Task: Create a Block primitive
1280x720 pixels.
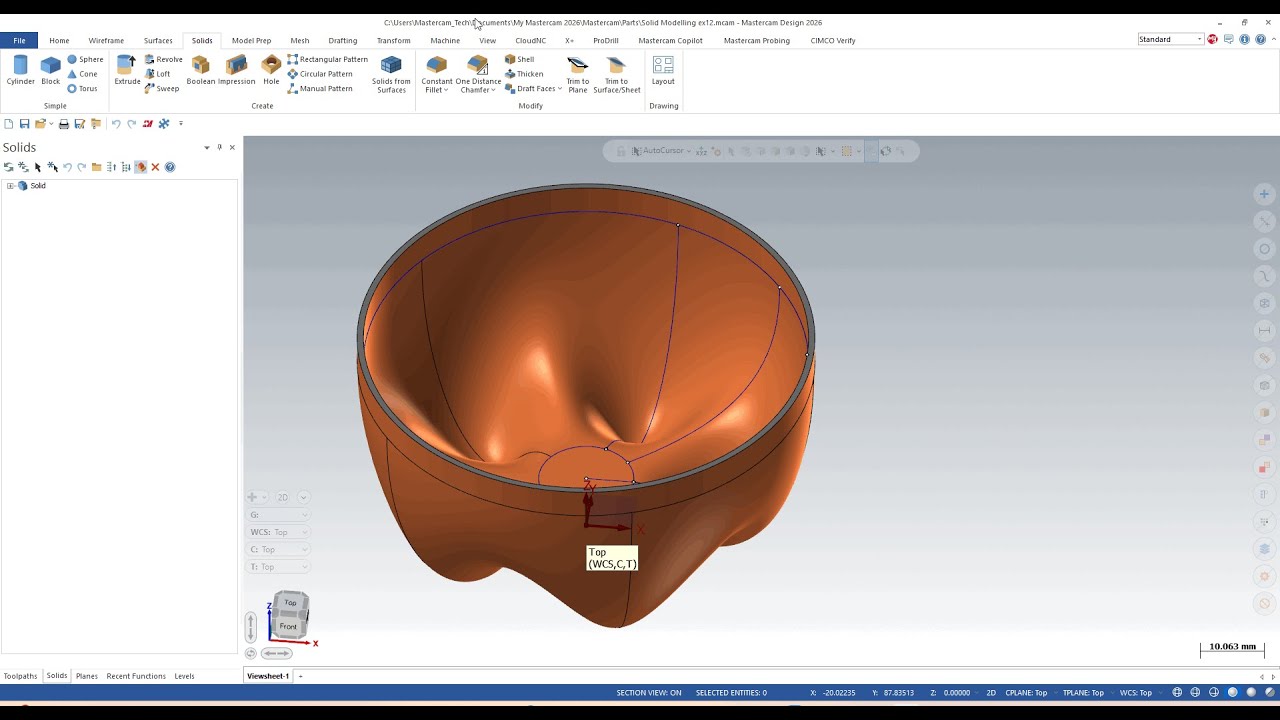Action: pyautogui.click(x=50, y=70)
